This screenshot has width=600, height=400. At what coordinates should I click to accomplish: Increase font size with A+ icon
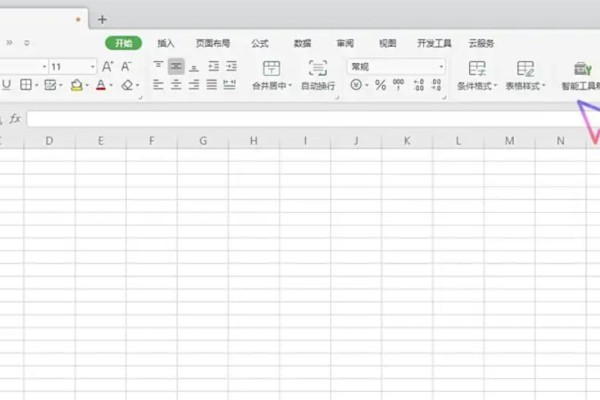click(108, 67)
